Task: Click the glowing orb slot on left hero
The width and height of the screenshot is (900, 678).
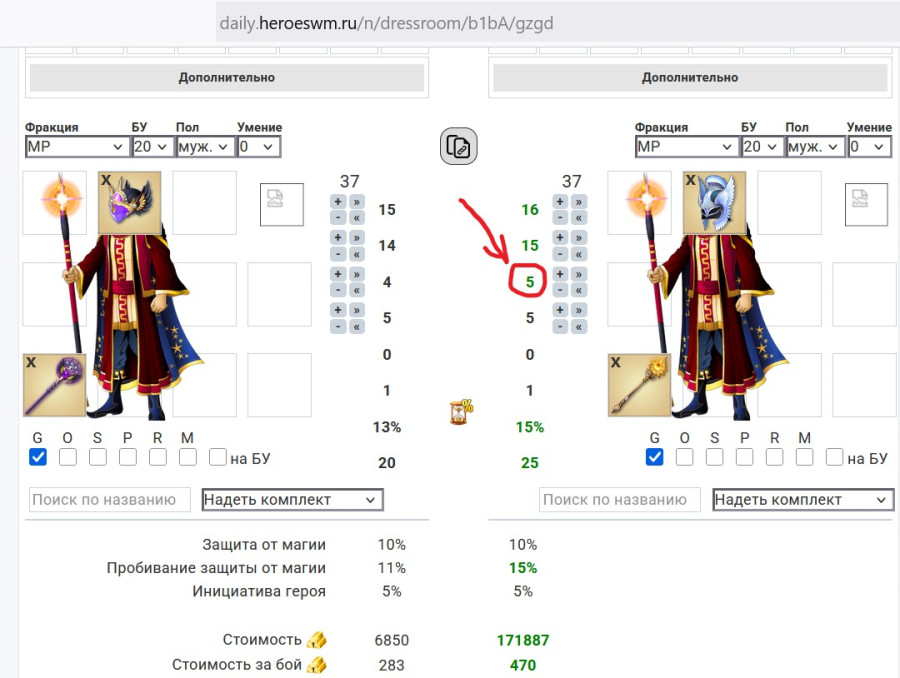Action: click(x=55, y=201)
